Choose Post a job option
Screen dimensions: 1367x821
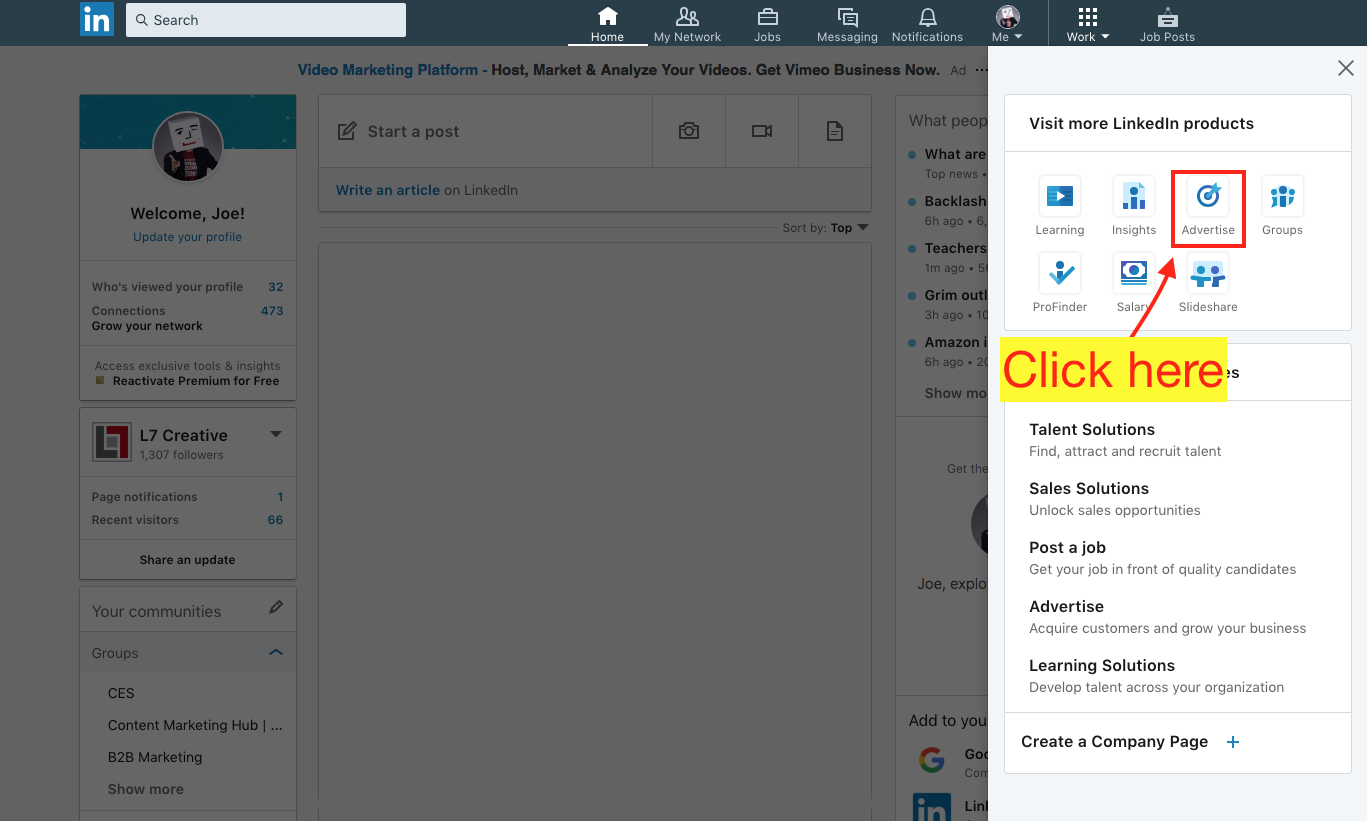pos(1162,557)
